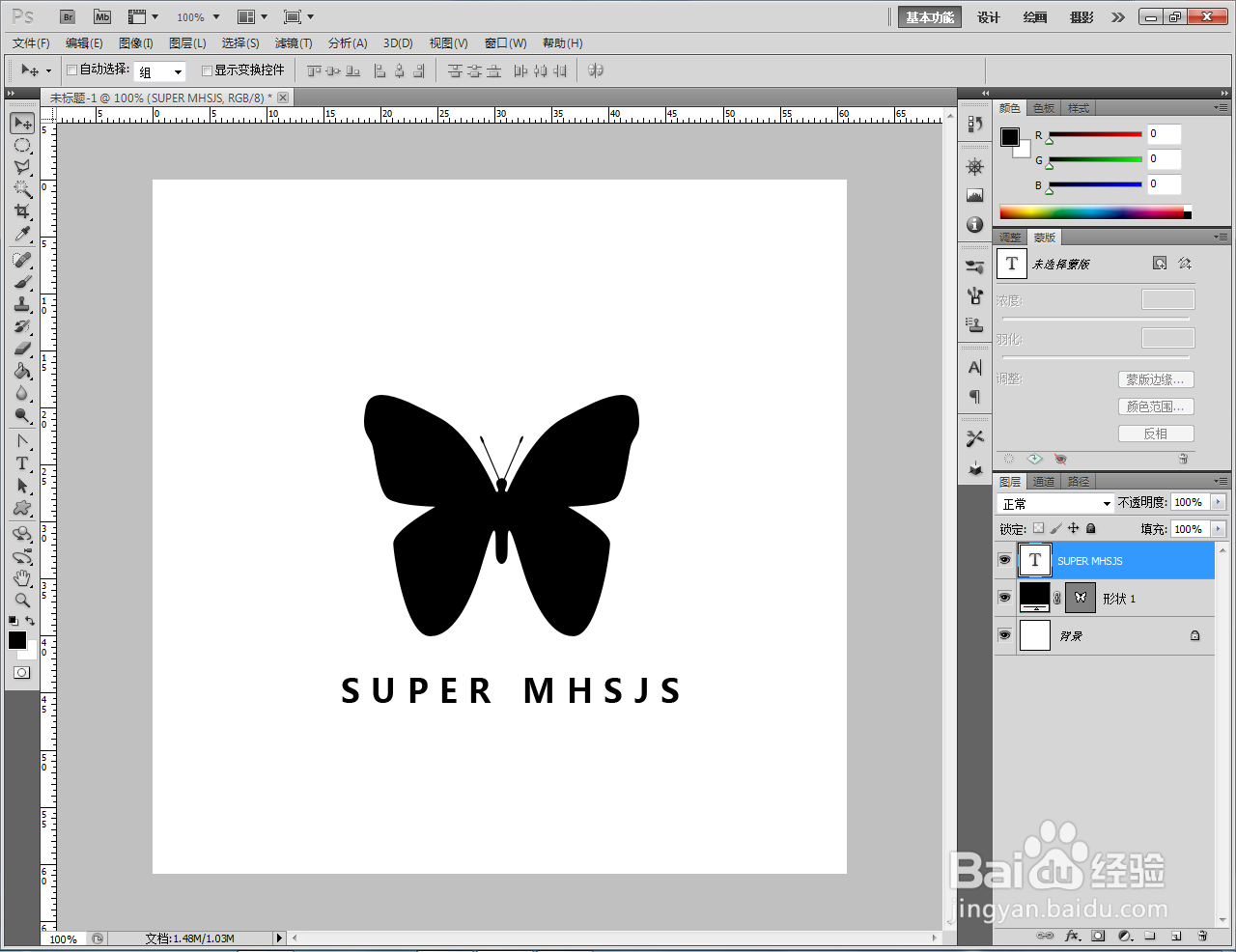This screenshot has height=952, width=1236.
Task: Hide the 背景 layer
Action: pyautogui.click(x=1004, y=635)
